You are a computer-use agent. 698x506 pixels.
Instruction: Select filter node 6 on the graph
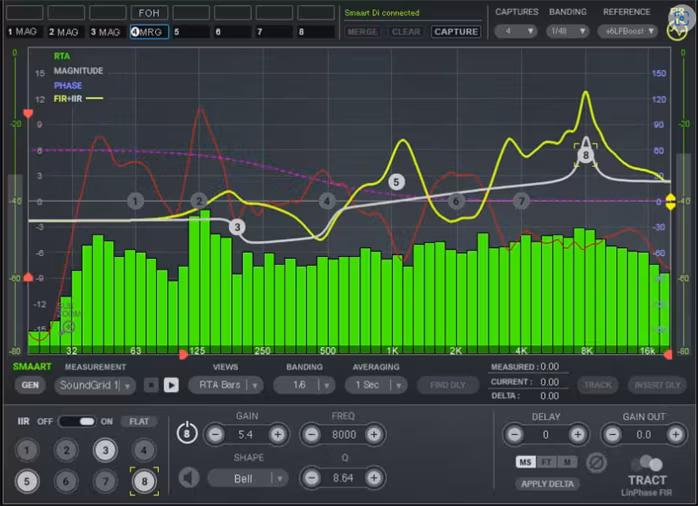[x=456, y=201]
